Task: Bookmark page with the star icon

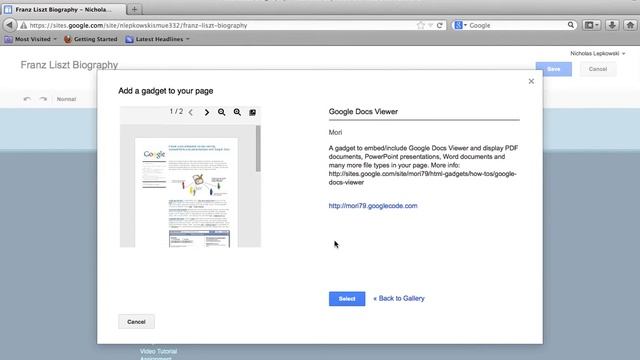Action: click(x=421, y=25)
